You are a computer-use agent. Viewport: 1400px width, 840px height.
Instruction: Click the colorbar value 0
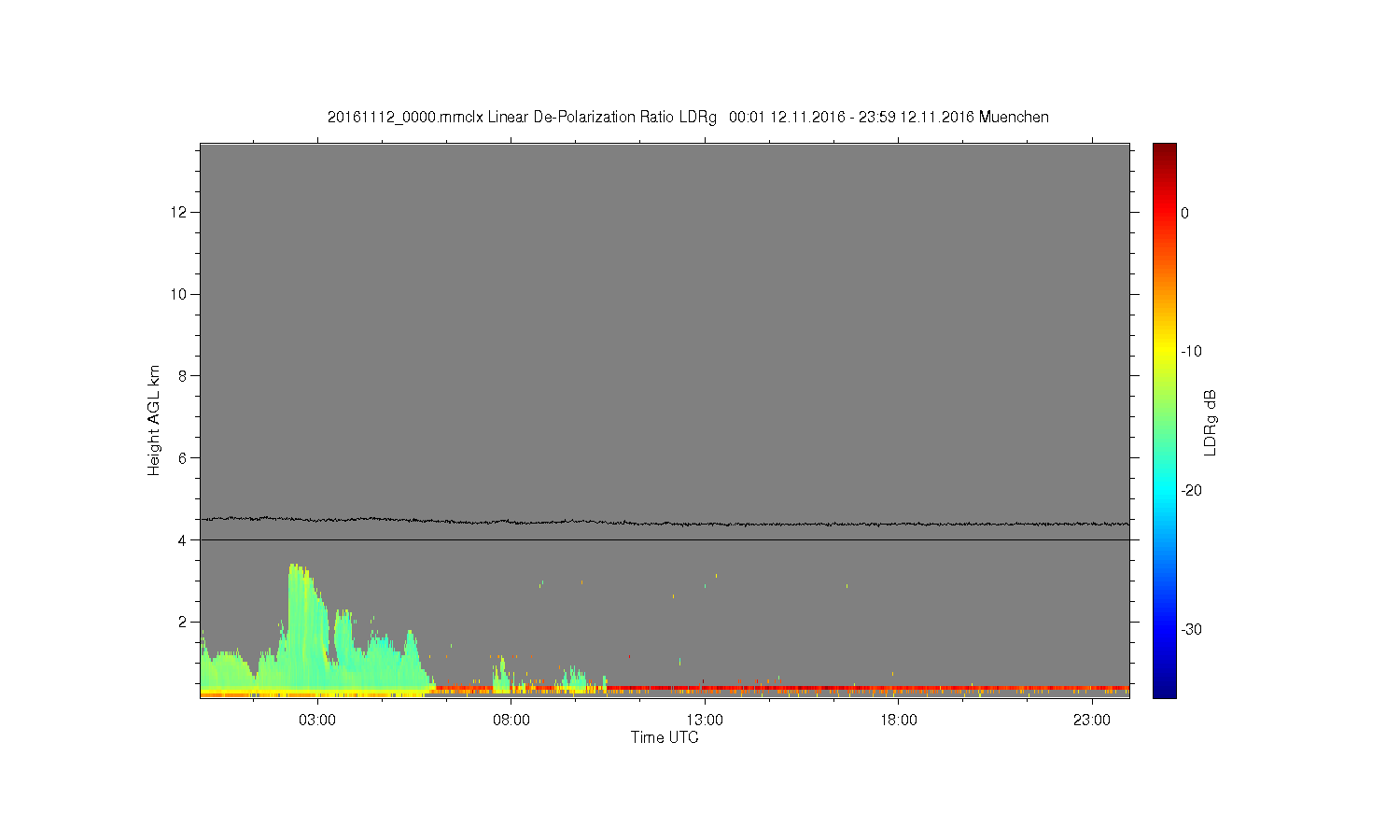click(1185, 213)
